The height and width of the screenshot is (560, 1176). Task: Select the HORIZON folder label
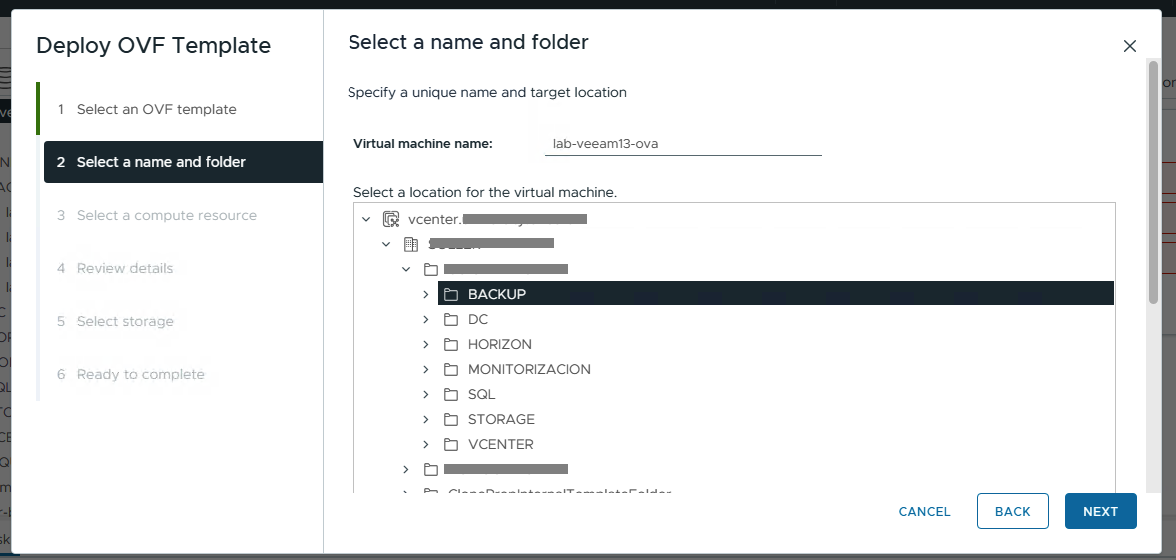(x=500, y=344)
